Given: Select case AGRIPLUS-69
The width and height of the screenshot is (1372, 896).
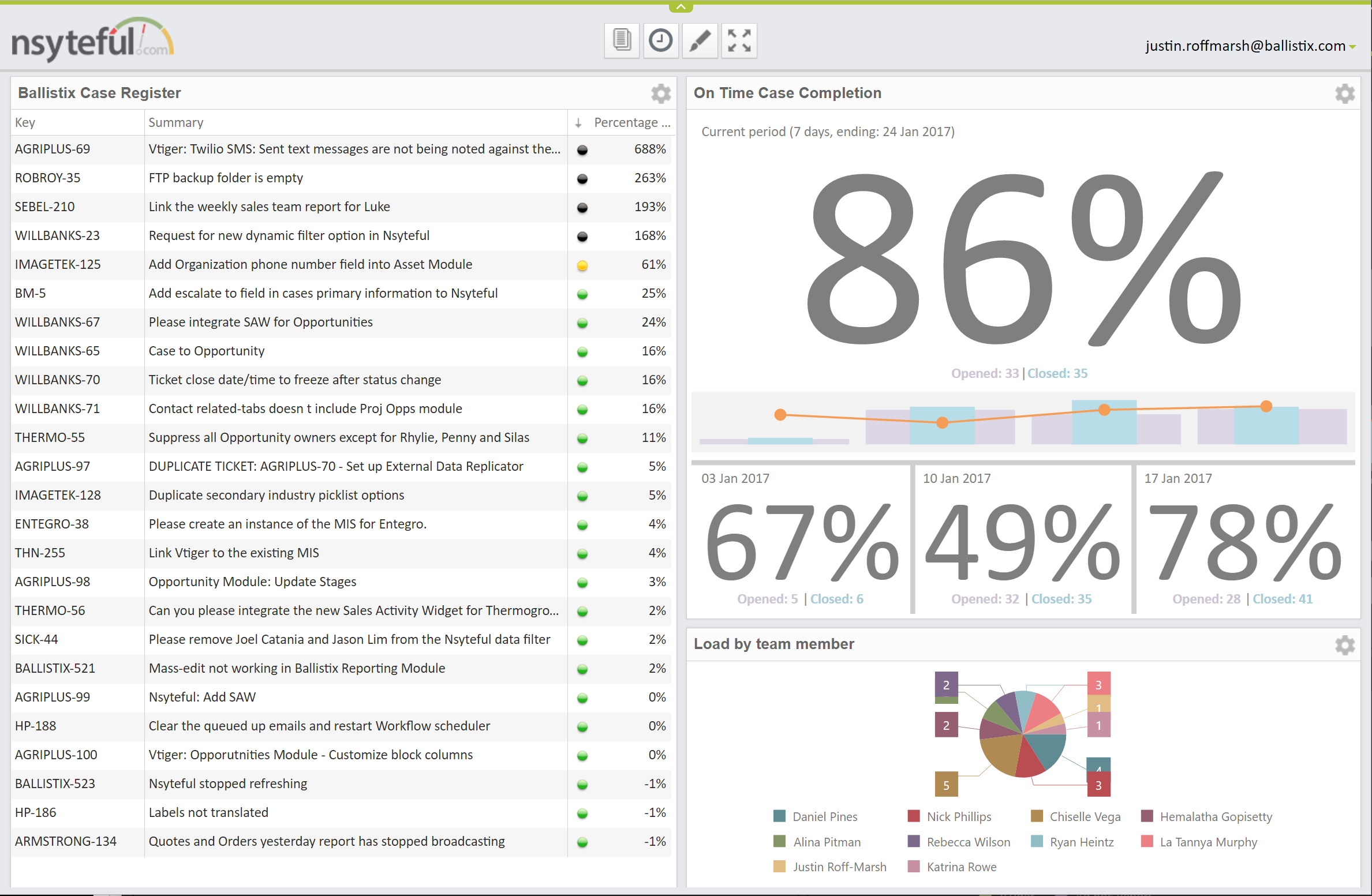Looking at the screenshot, I should coord(53,149).
